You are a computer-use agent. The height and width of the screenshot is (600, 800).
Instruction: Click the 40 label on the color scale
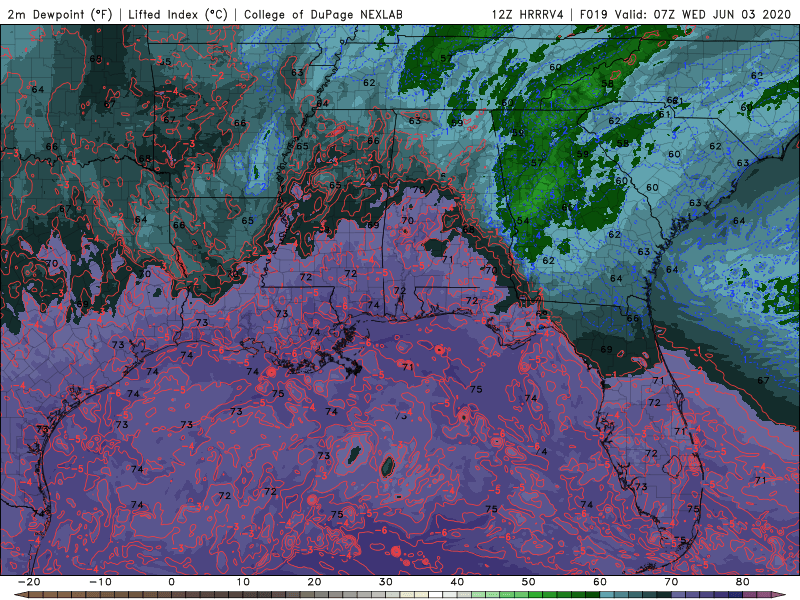(x=457, y=582)
